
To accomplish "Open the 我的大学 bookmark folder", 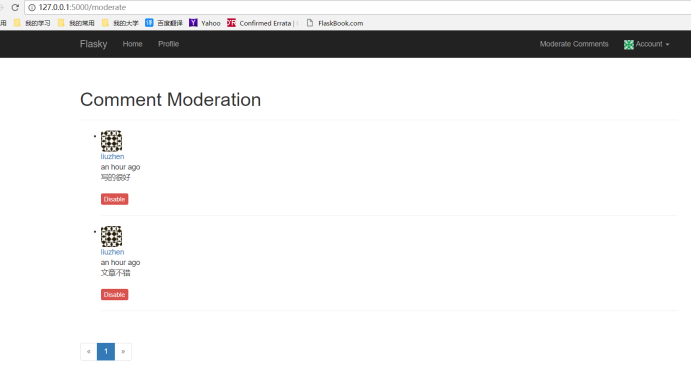I will [x=120, y=23].
